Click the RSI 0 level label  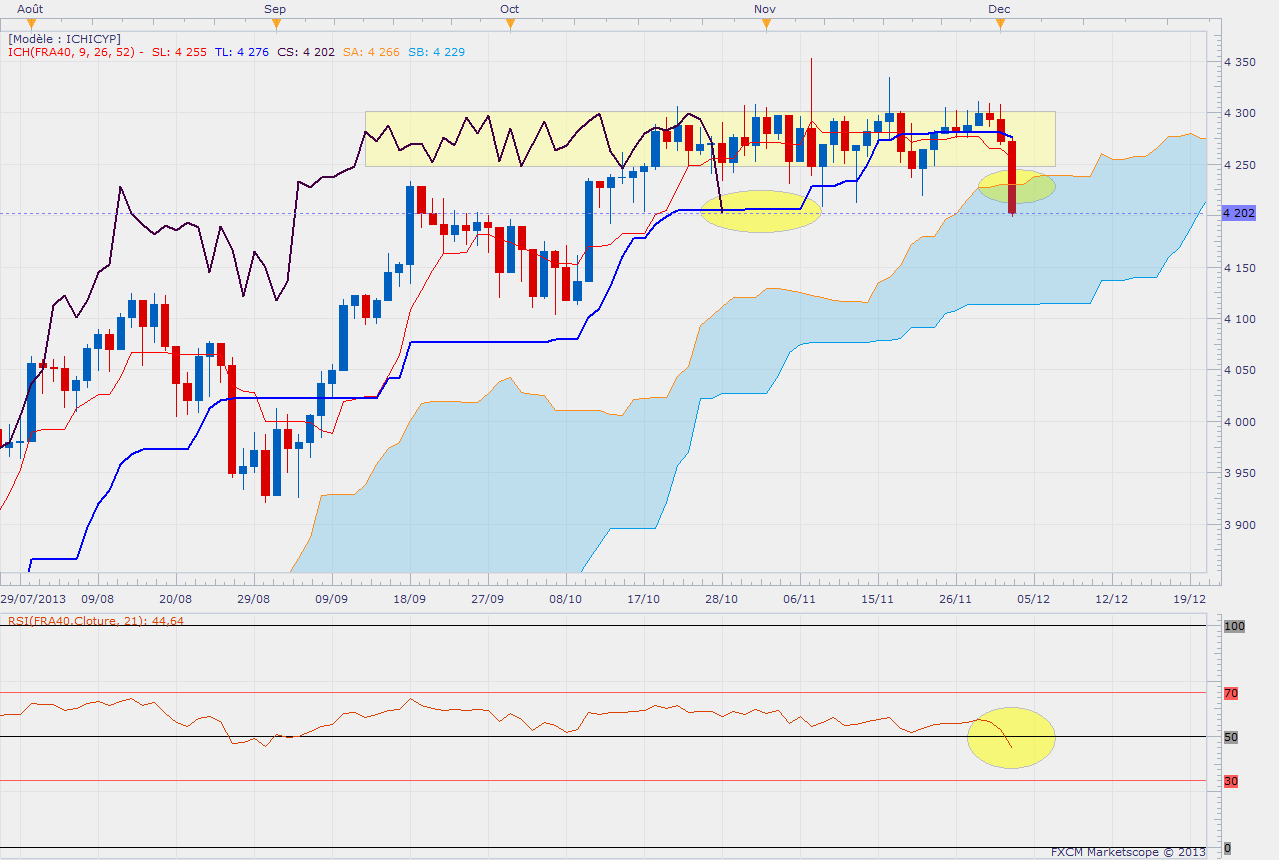[x=1228, y=848]
